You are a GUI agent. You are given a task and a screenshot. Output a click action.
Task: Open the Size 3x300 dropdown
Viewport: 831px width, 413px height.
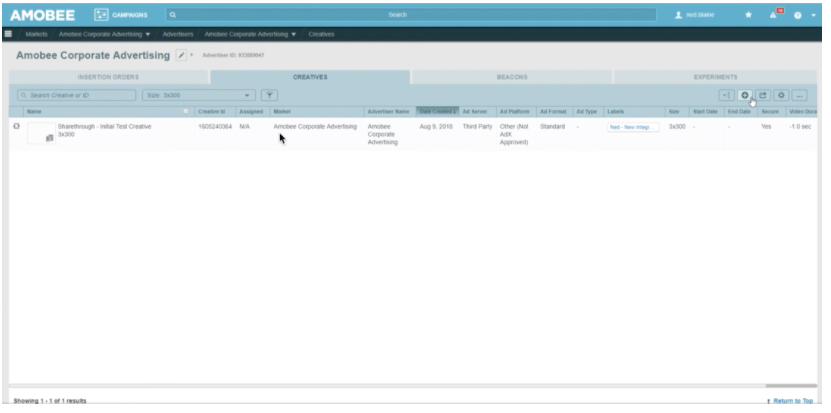[199, 95]
